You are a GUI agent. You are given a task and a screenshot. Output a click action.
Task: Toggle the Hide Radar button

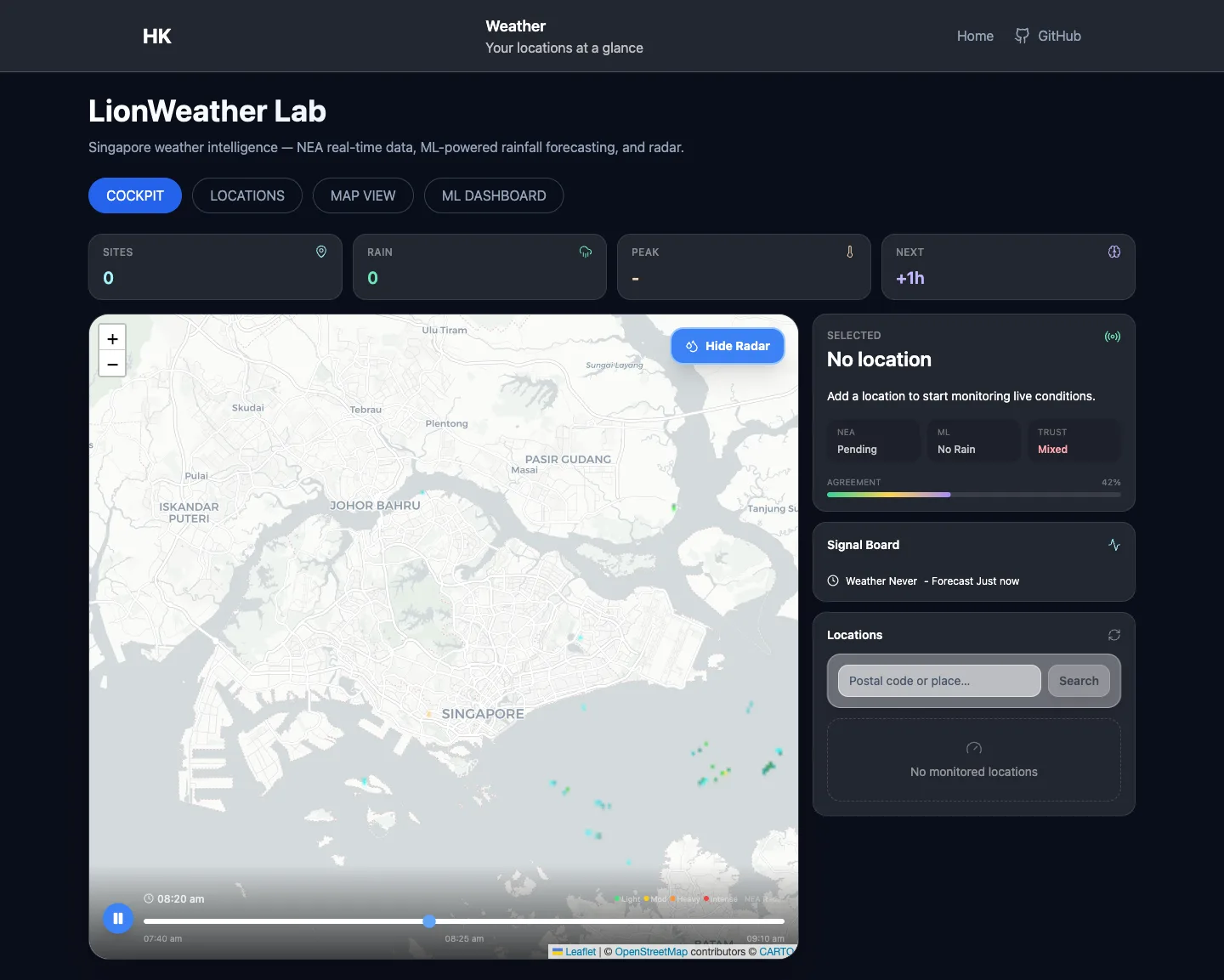(728, 346)
